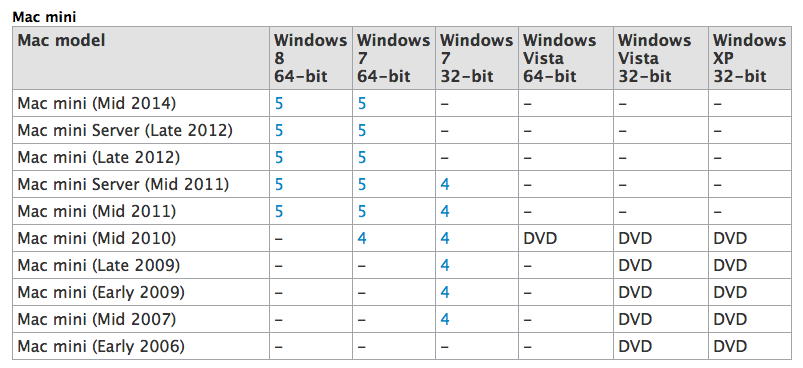Open link 5 for Mac mini (Mid 2011) Windows 7 64-bit
The width and height of the screenshot is (803, 368).
click(x=362, y=211)
